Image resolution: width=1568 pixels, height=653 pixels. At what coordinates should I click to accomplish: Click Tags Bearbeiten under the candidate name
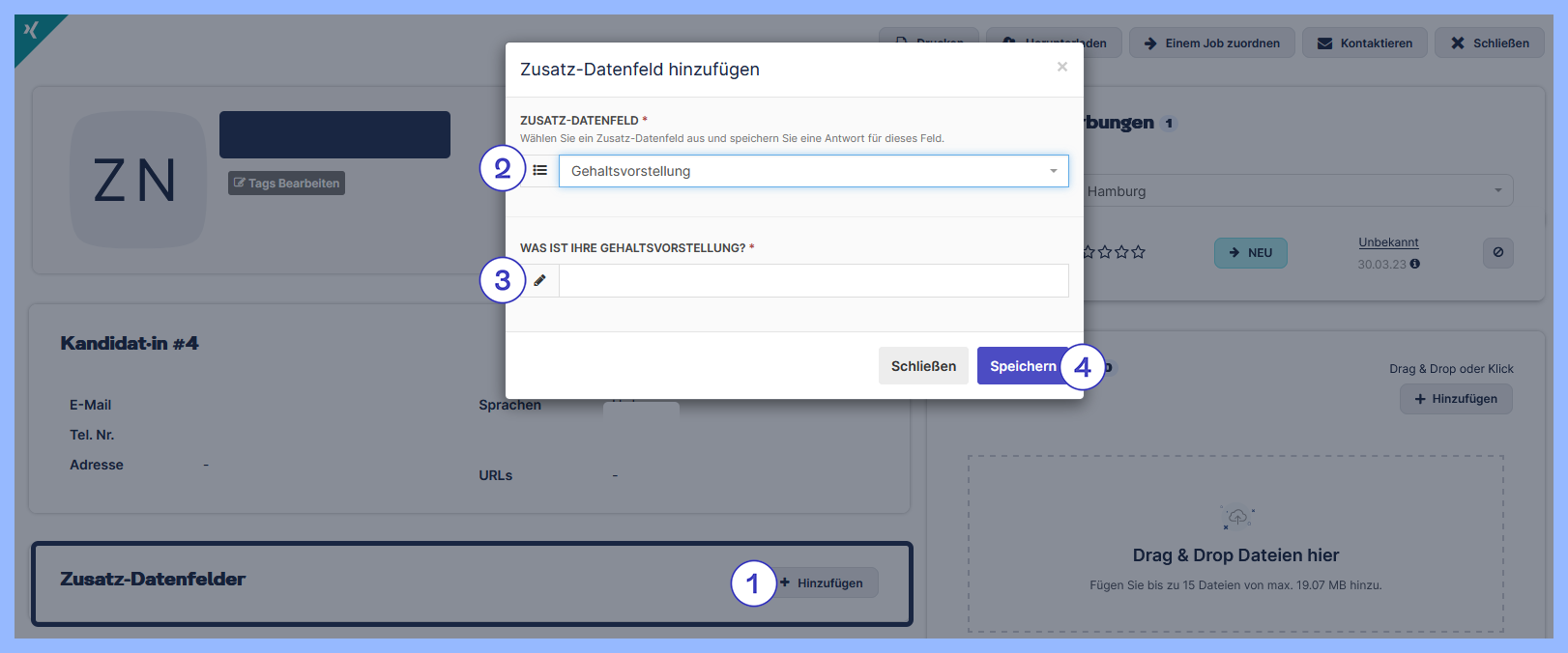[x=286, y=184]
